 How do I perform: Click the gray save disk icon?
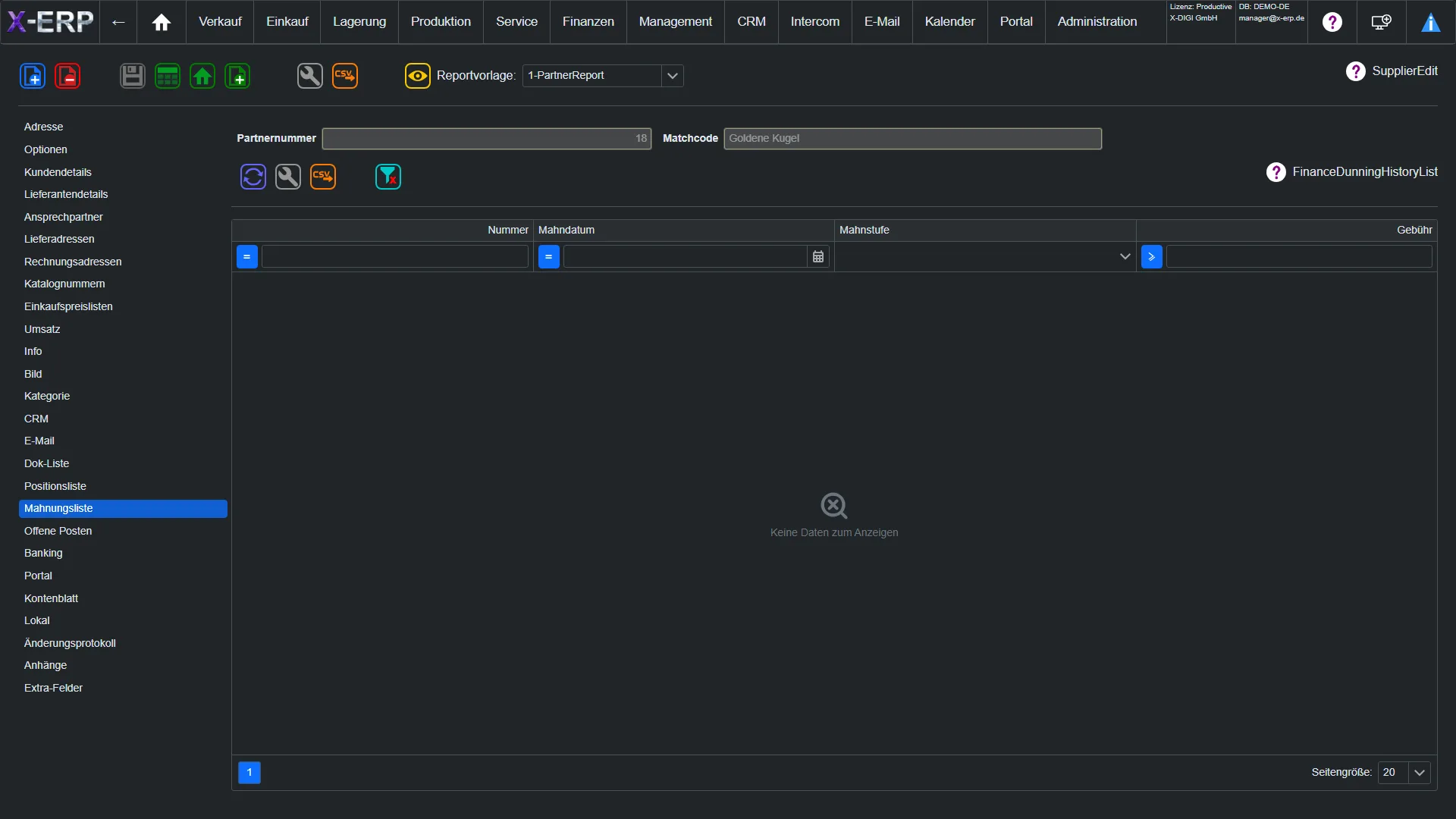(x=133, y=76)
